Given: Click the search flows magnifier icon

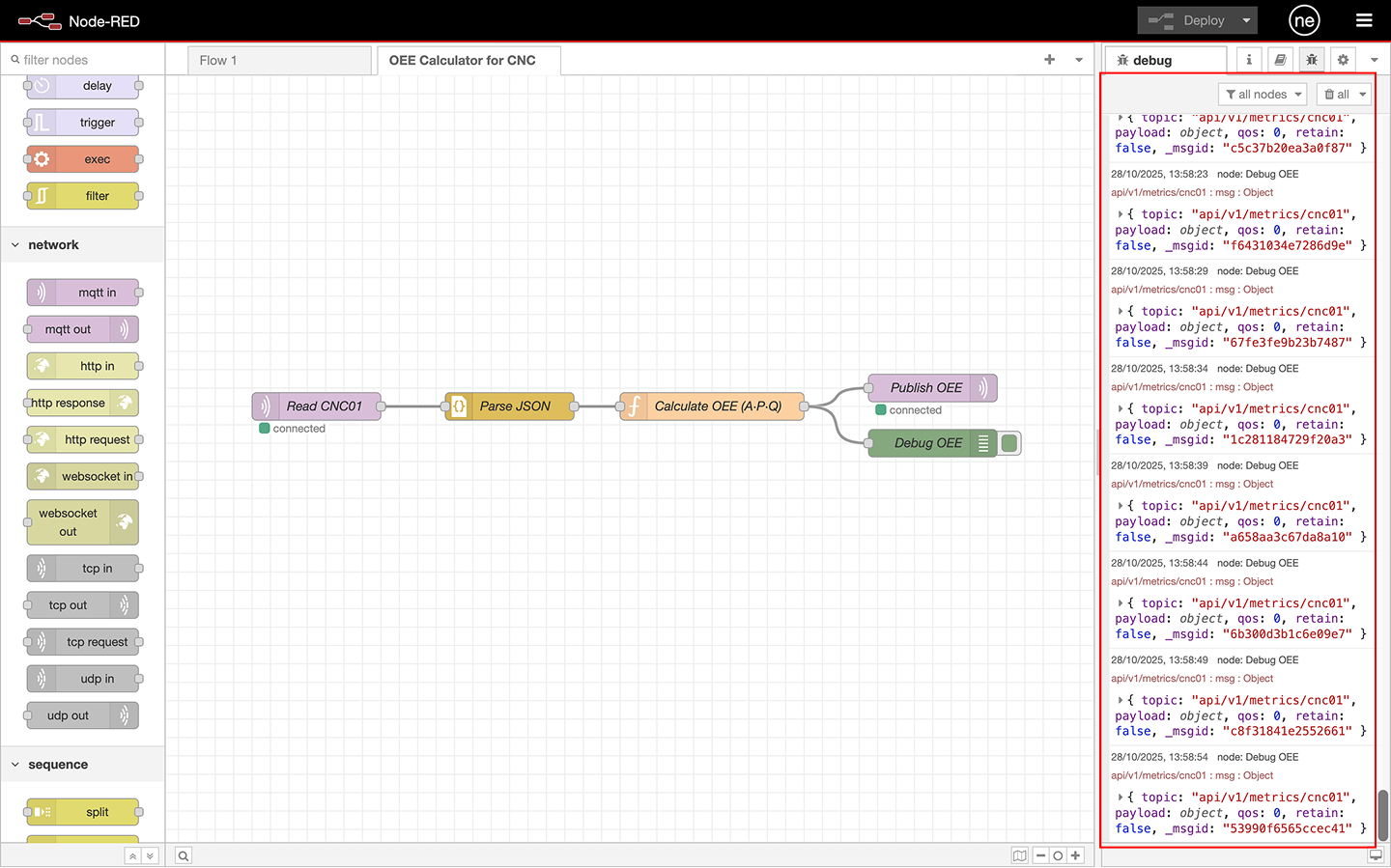Looking at the screenshot, I should click(x=184, y=855).
